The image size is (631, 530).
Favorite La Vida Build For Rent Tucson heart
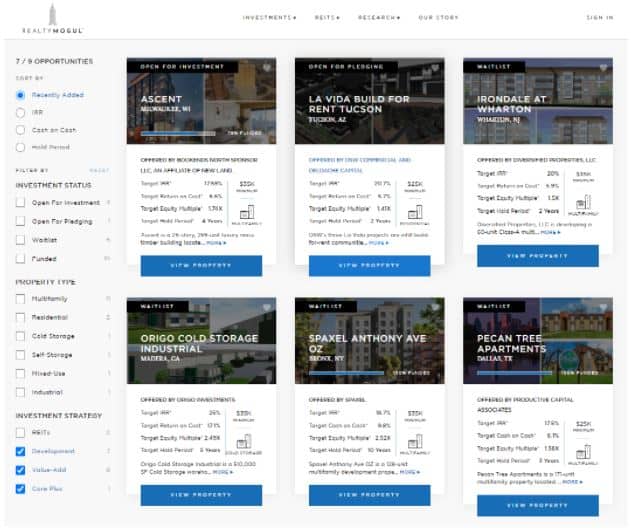(x=435, y=67)
